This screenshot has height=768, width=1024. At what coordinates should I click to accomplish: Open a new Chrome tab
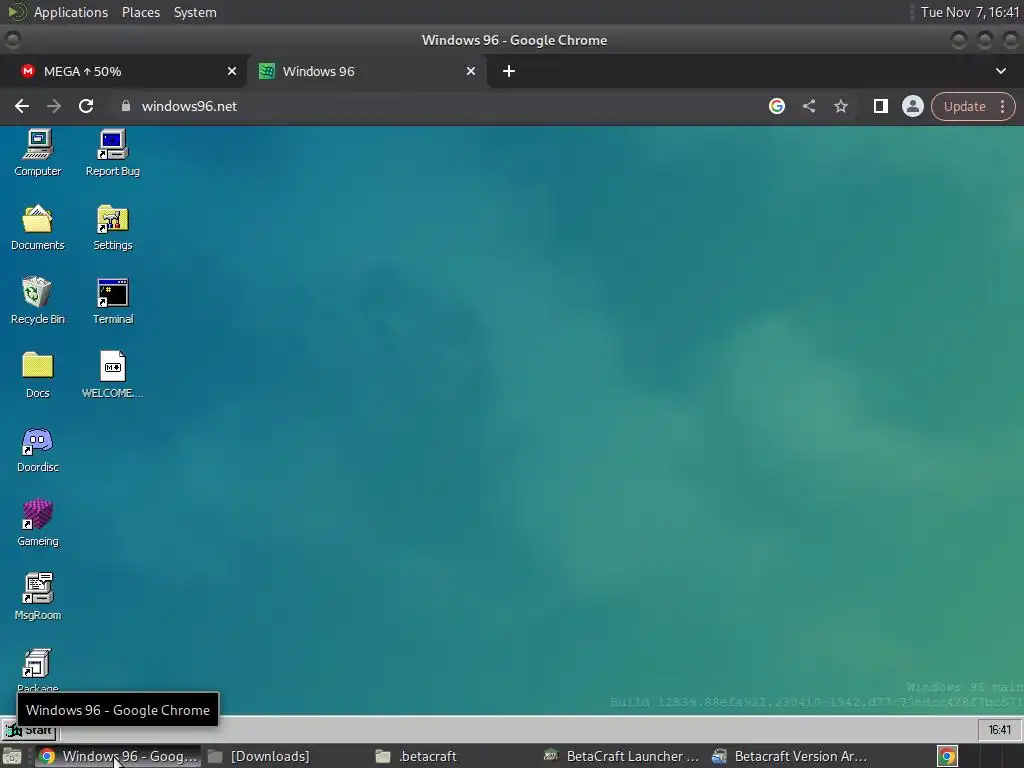[x=509, y=71]
